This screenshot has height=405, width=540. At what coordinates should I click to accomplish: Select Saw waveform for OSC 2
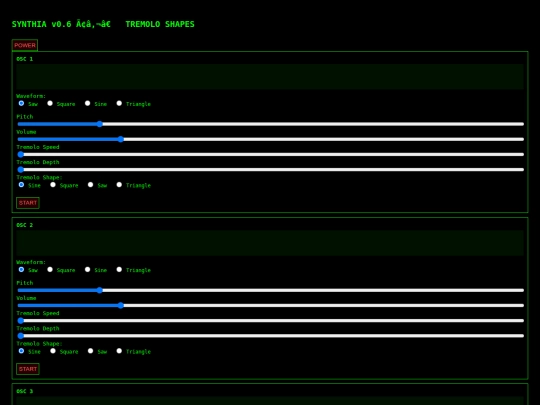pyautogui.click(x=21, y=269)
